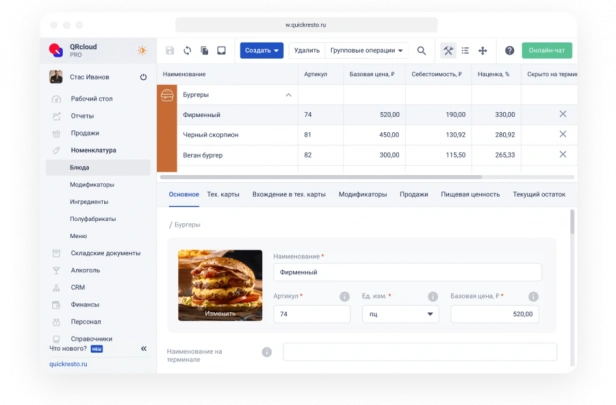Toggle the sun theme icon

(142, 50)
